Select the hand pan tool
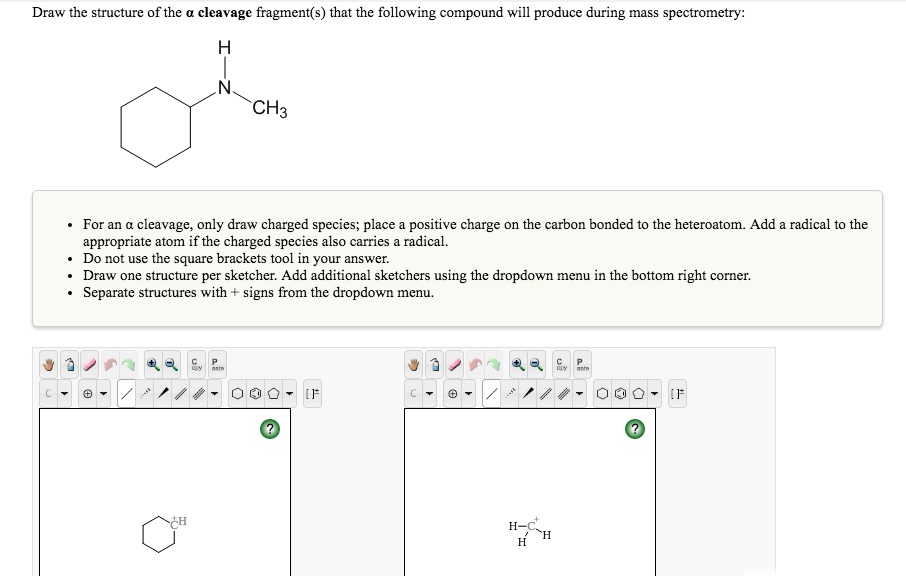The image size is (906, 576). (x=48, y=364)
